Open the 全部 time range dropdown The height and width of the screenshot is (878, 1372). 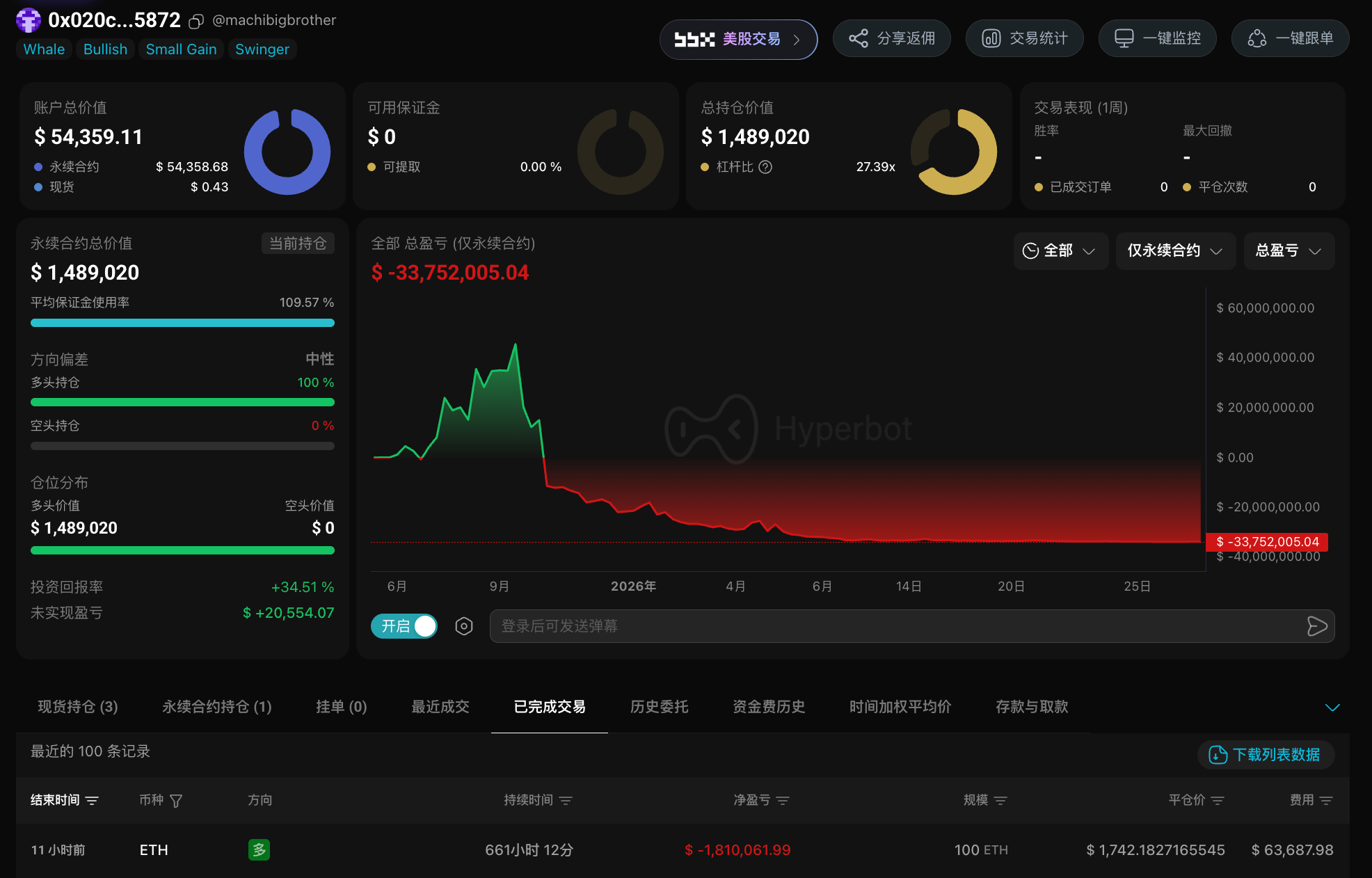[1061, 251]
